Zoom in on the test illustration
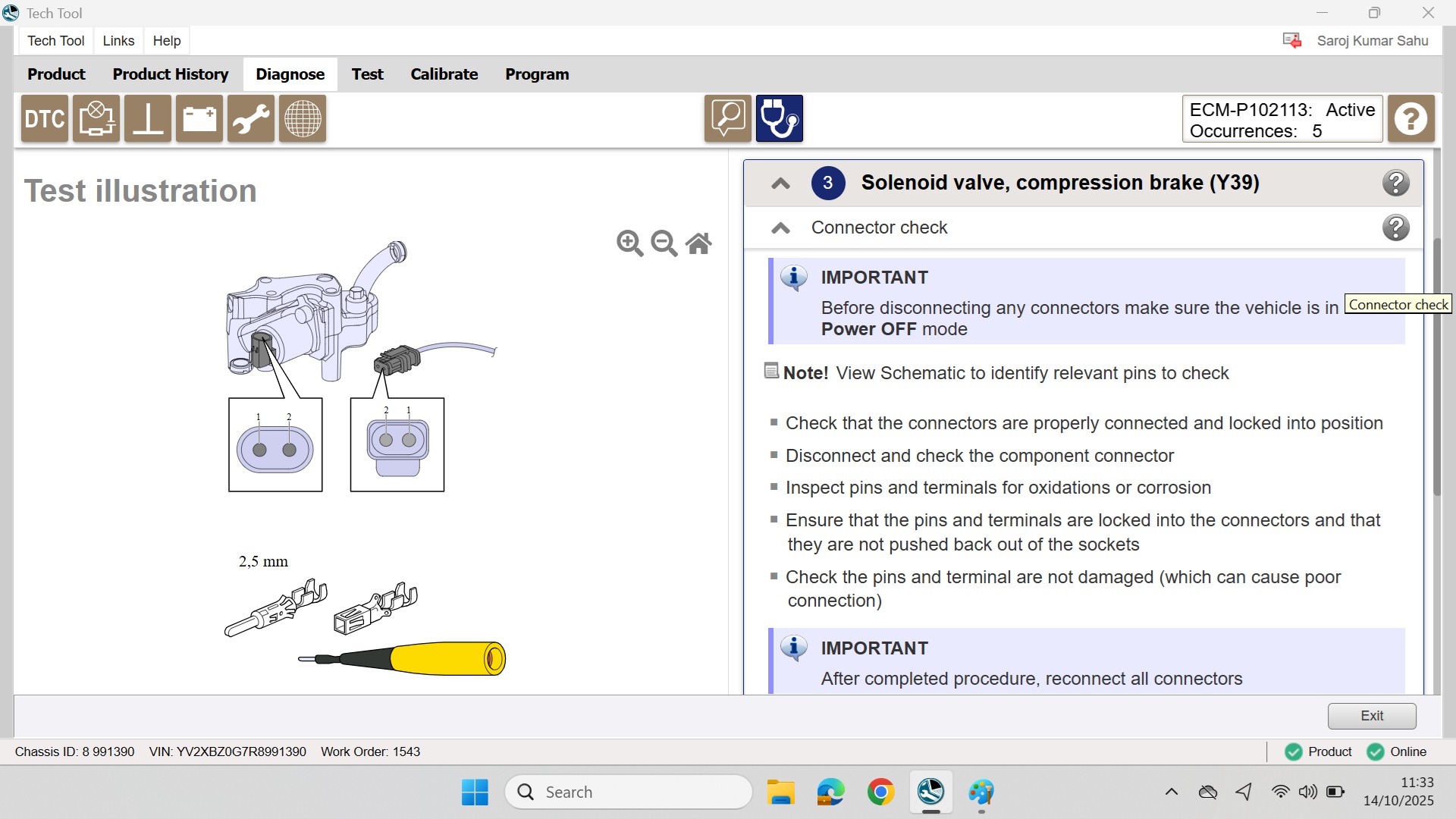 coord(629,243)
